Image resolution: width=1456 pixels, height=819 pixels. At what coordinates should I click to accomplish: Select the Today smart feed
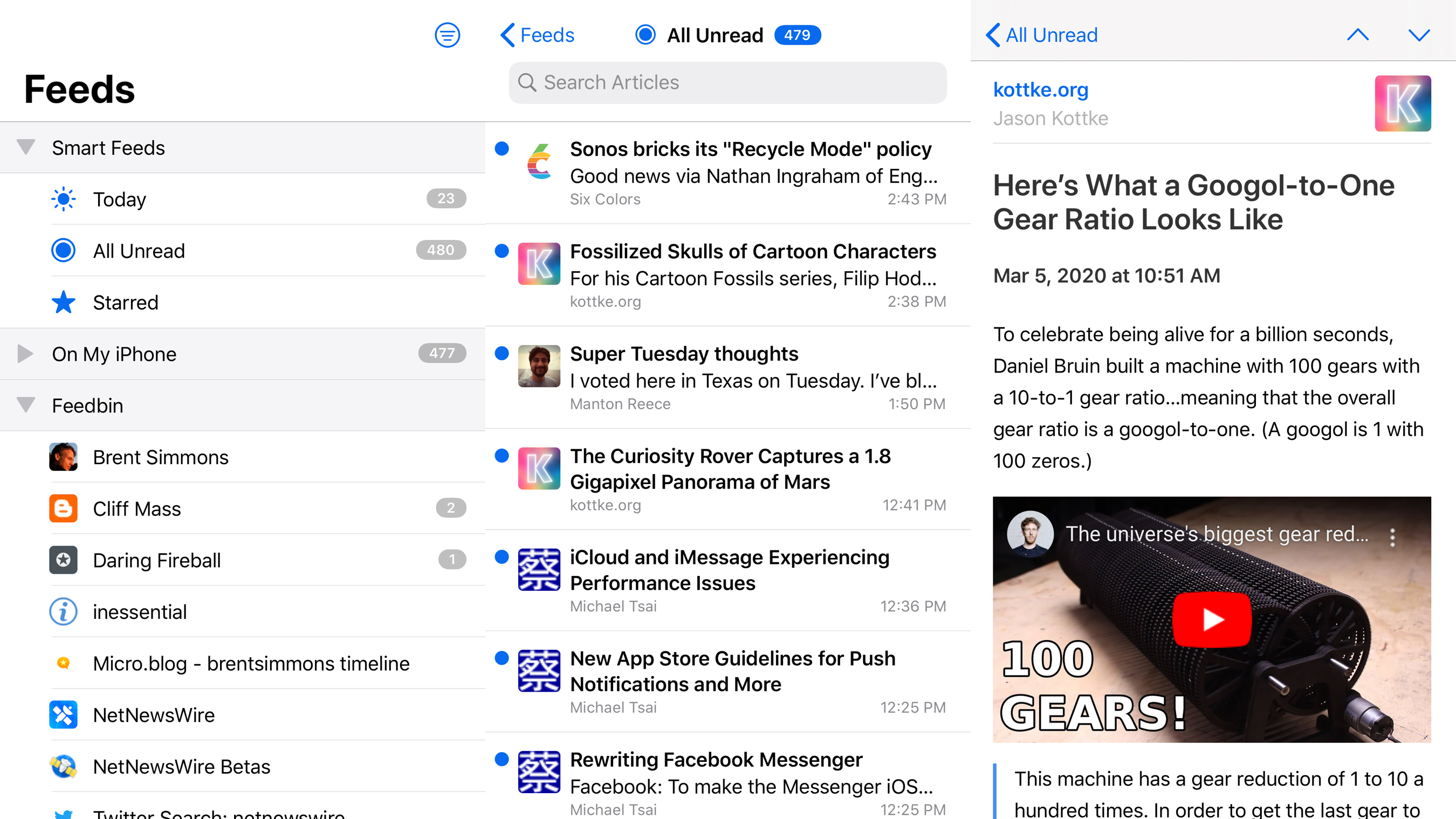(243, 199)
